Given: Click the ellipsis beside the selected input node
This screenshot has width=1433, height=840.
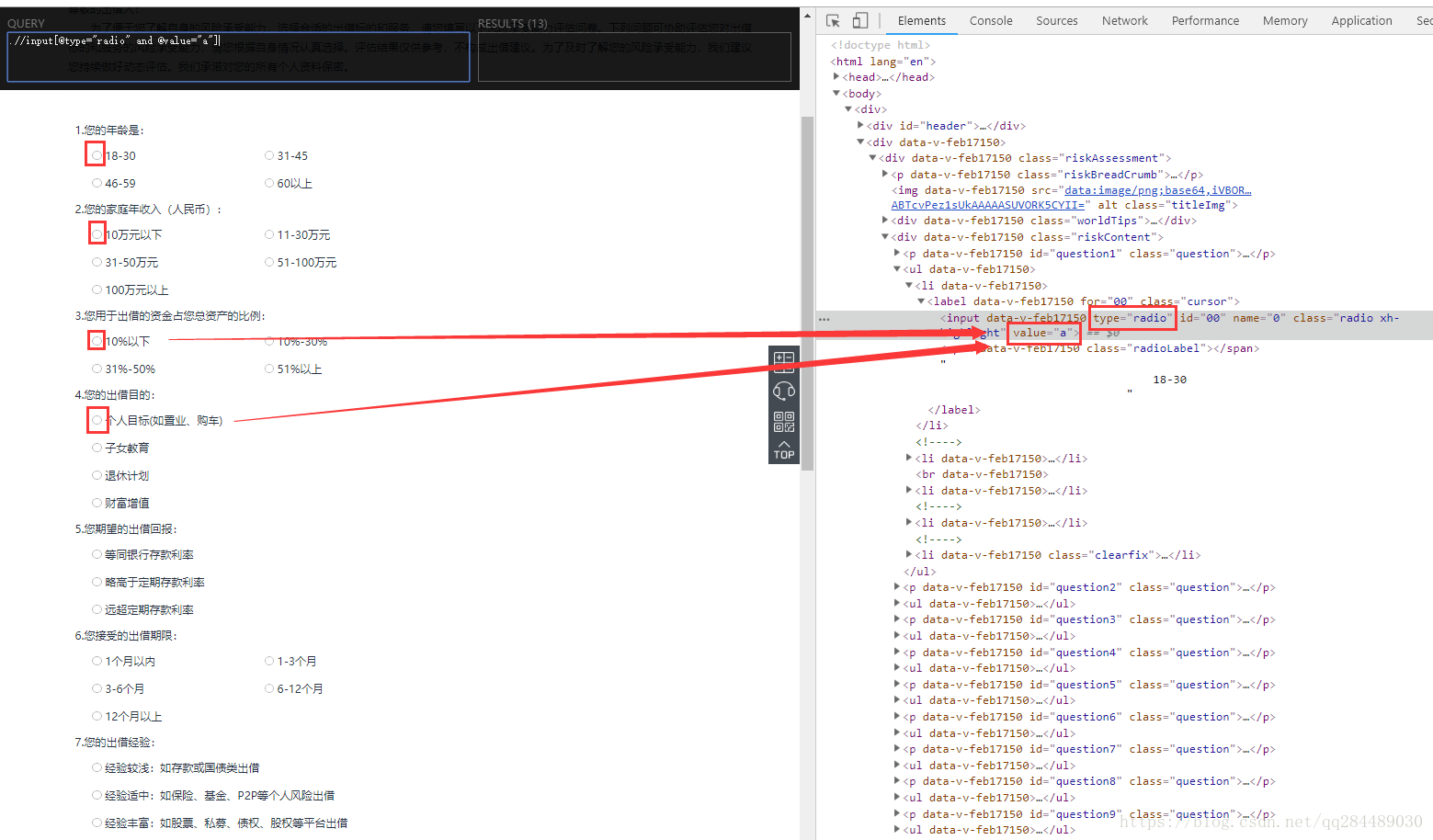Looking at the screenshot, I should point(825,319).
